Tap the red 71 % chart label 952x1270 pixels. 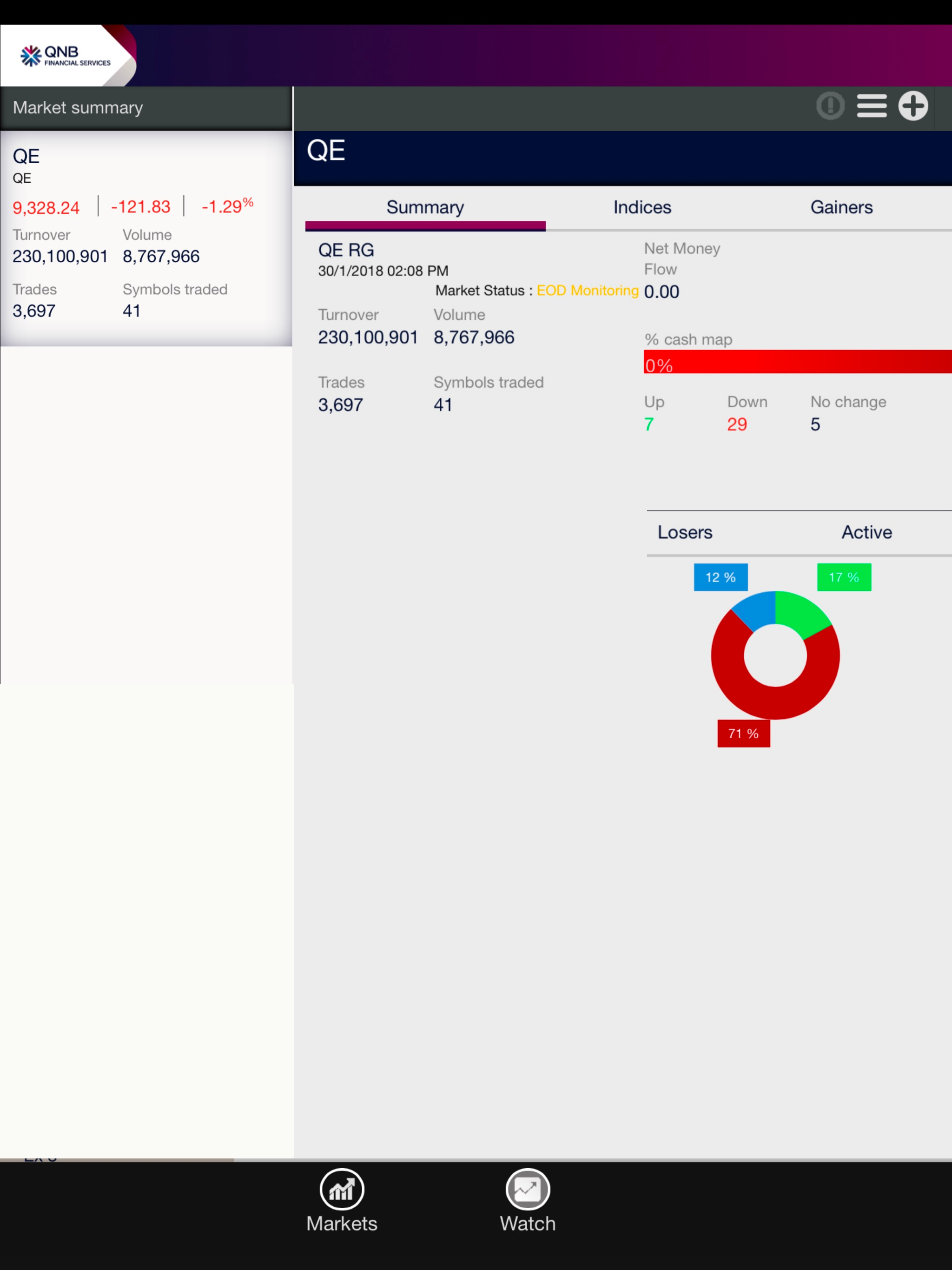(x=744, y=733)
